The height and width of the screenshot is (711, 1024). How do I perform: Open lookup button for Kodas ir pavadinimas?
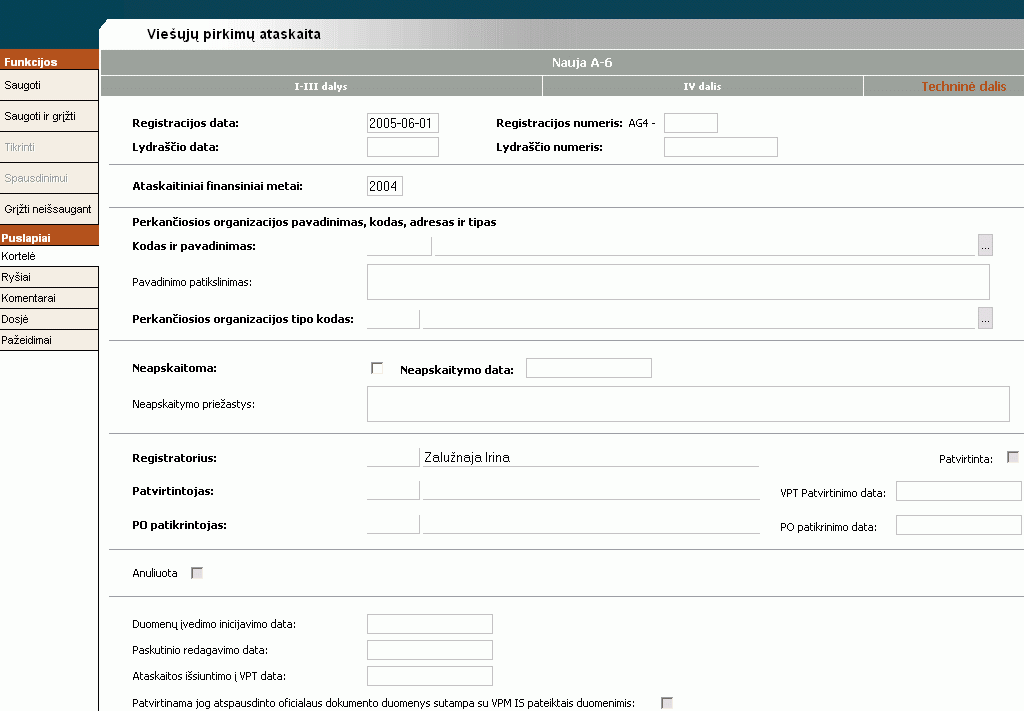coord(985,245)
